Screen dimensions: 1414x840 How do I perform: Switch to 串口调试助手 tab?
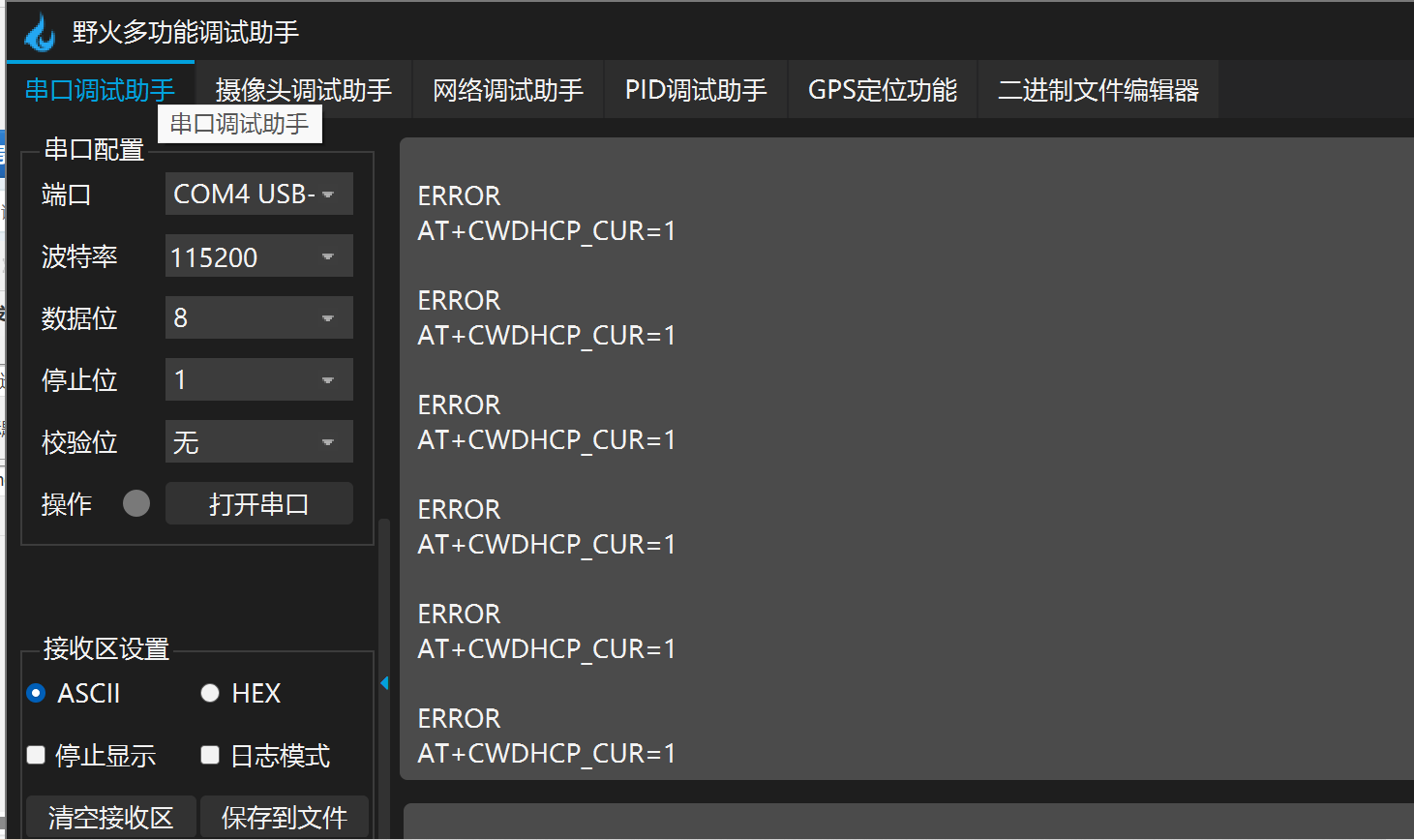point(100,90)
